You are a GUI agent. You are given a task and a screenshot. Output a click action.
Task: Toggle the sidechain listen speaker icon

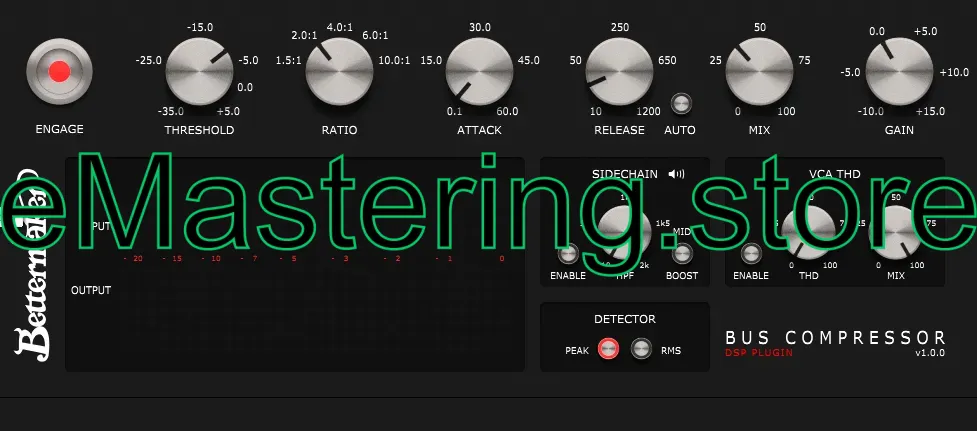pos(676,174)
